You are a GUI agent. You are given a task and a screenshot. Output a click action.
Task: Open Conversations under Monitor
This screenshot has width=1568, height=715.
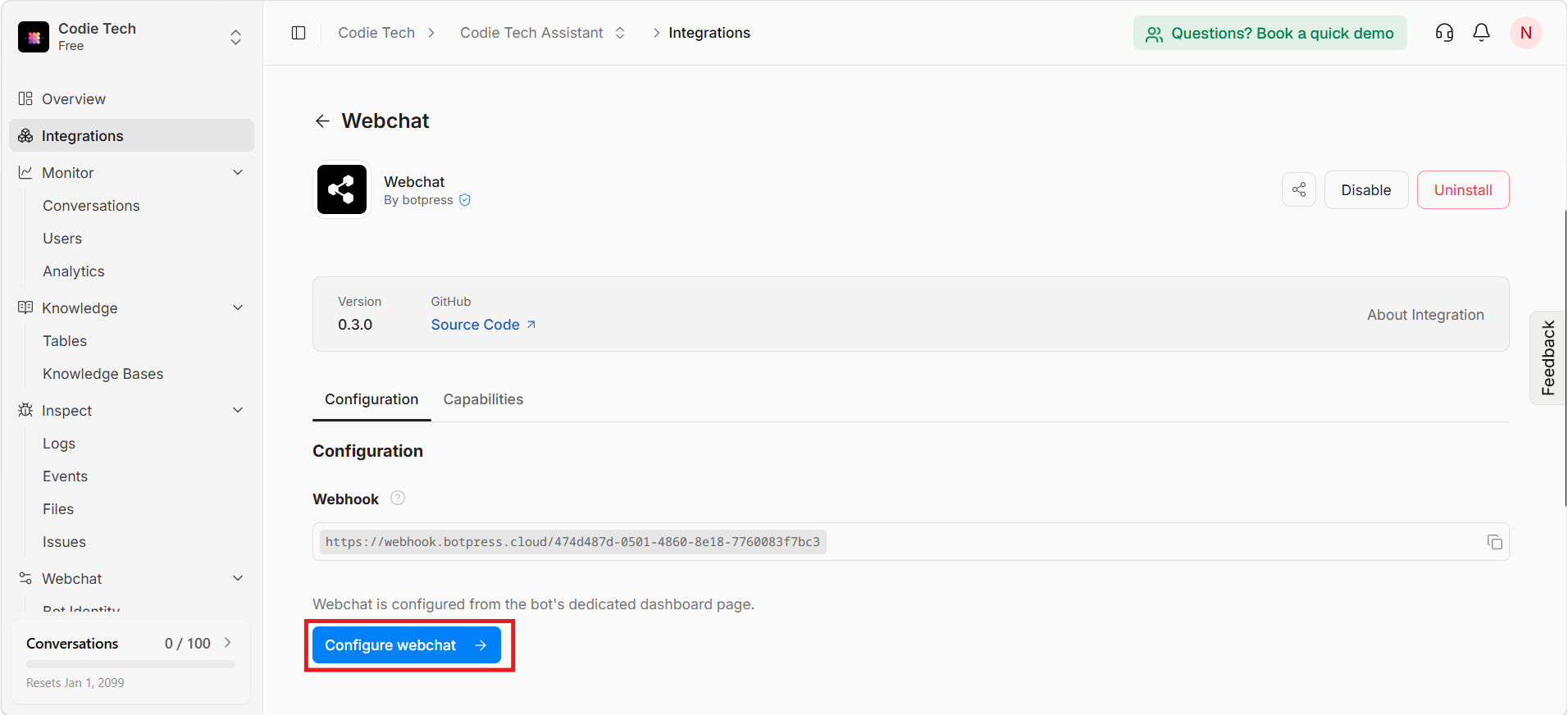[91, 206]
